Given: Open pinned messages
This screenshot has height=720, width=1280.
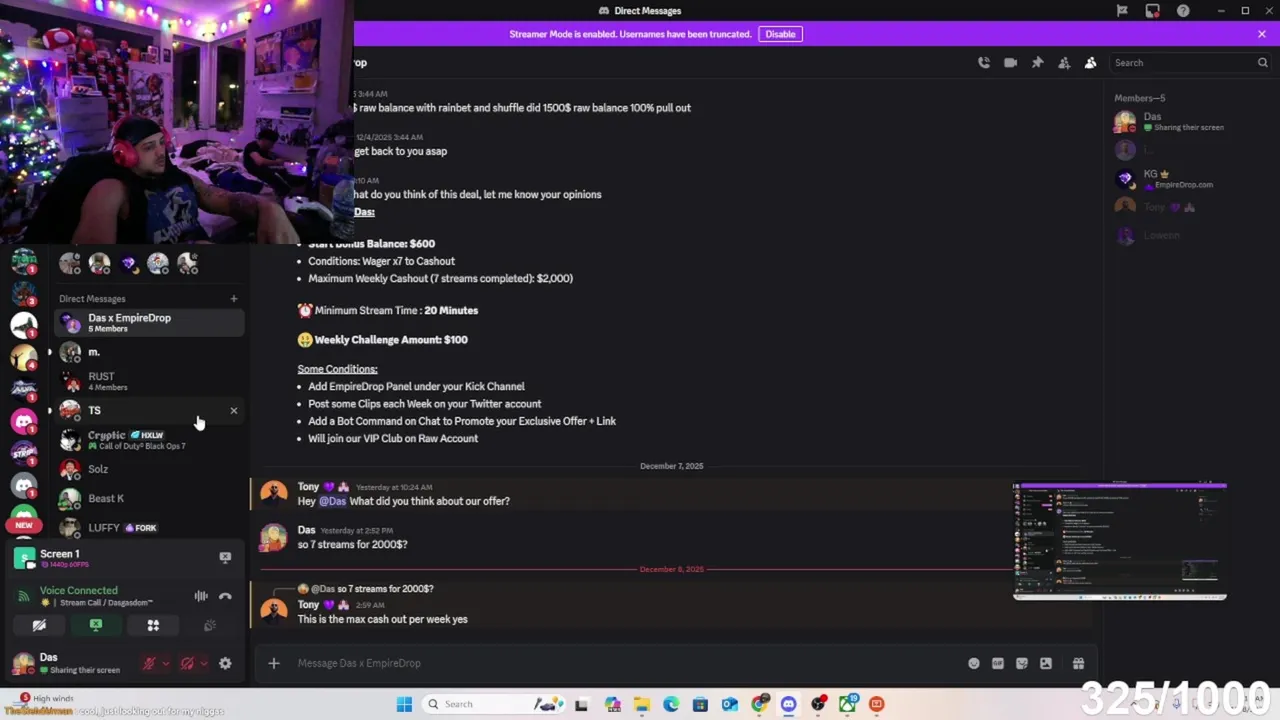Looking at the screenshot, I should point(1037,62).
